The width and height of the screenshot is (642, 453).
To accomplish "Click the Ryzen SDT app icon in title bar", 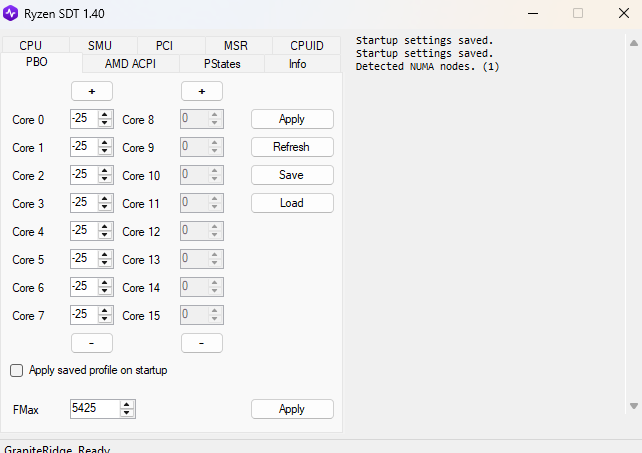I will pyautogui.click(x=11, y=14).
